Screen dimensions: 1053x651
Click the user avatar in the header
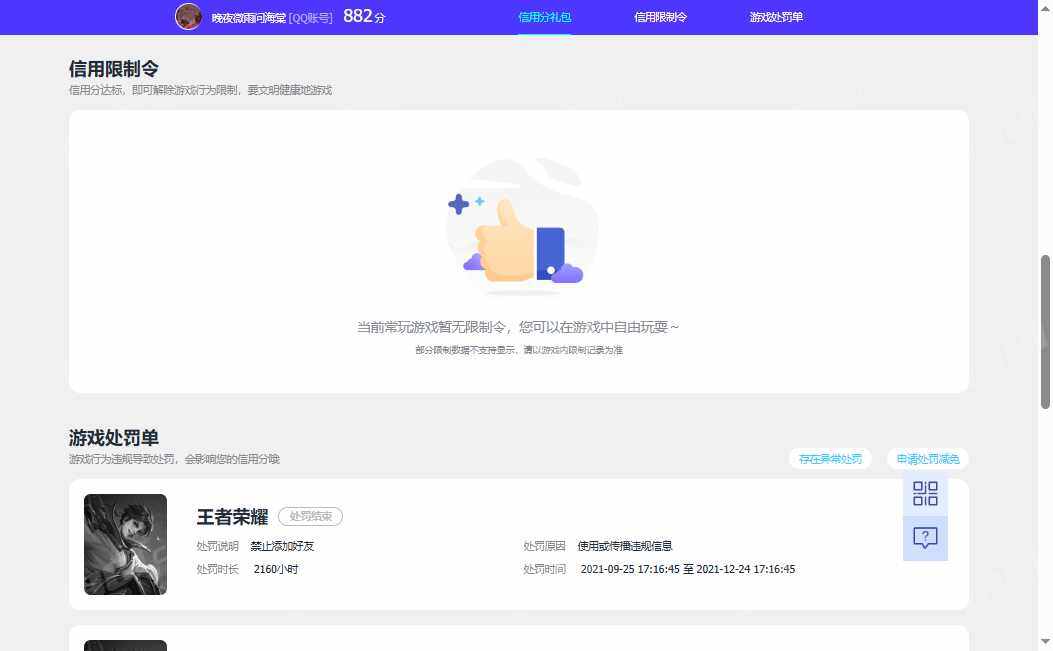click(x=188, y=16)
